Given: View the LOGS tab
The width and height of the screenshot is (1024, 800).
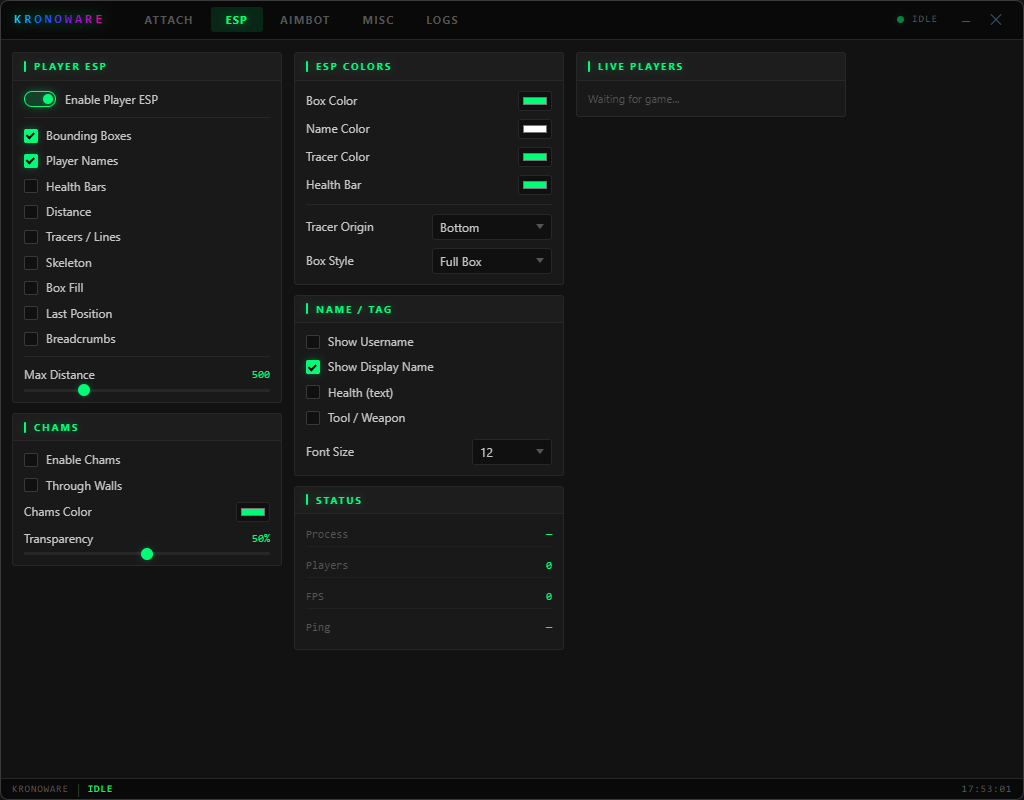Looking at the screenshot, I should tap(442, 20).
